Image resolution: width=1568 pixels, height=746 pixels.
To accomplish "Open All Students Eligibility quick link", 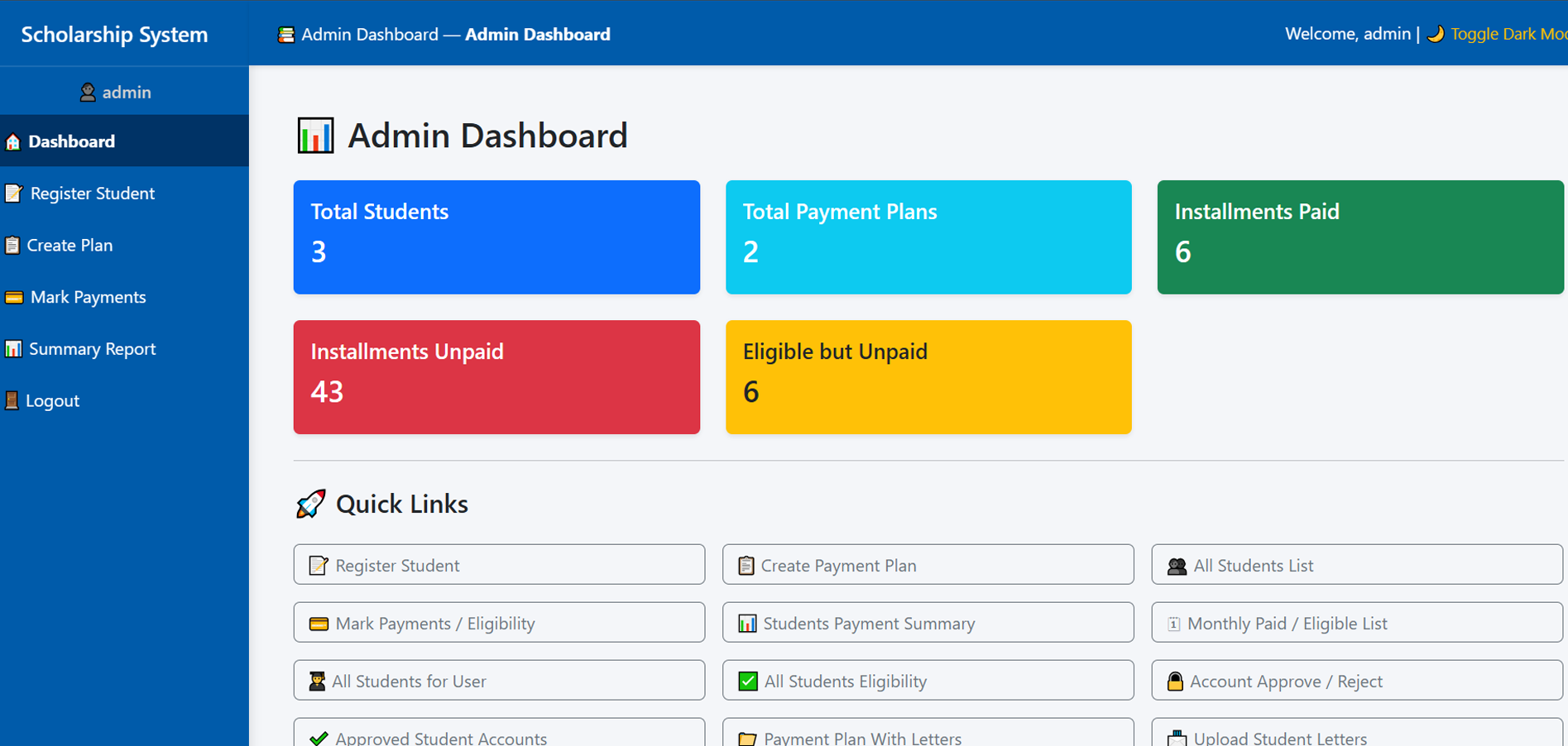I will 928,681.
